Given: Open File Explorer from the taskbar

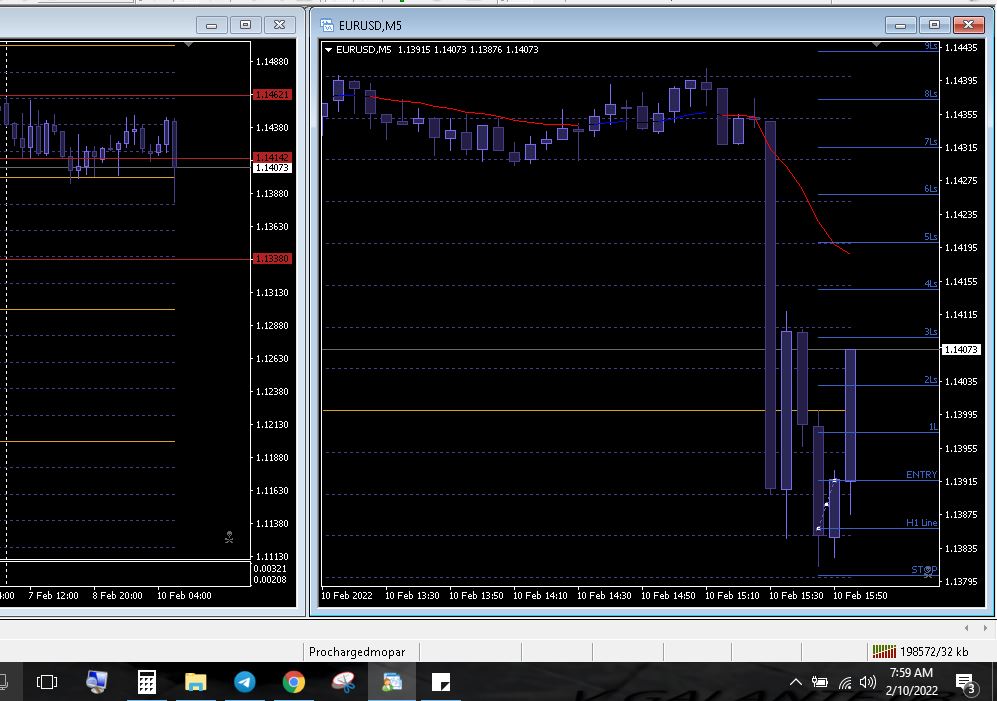Looking at the screenshot, I should pos(195,682).
